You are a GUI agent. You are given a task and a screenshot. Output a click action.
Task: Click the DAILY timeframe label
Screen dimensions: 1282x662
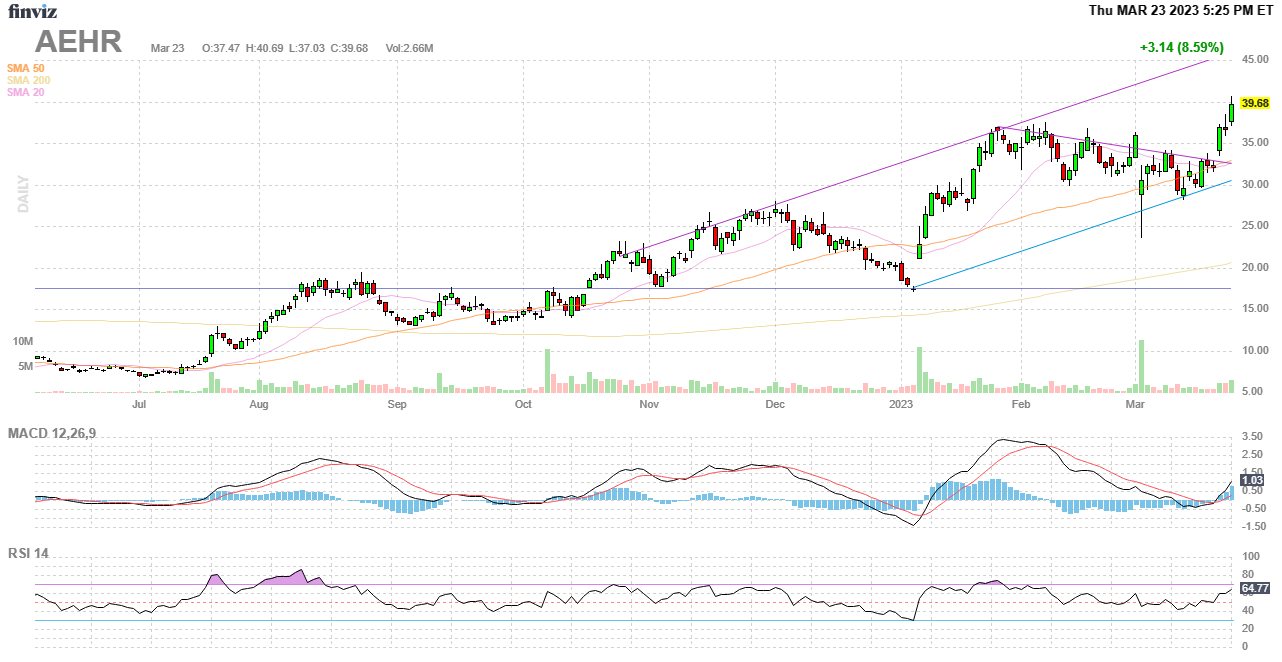coord(22,194)
